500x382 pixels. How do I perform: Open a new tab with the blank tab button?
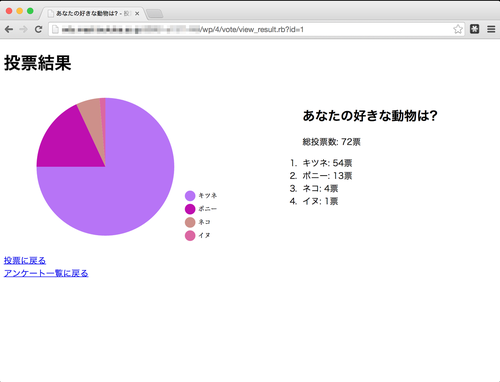click(155, 14)
